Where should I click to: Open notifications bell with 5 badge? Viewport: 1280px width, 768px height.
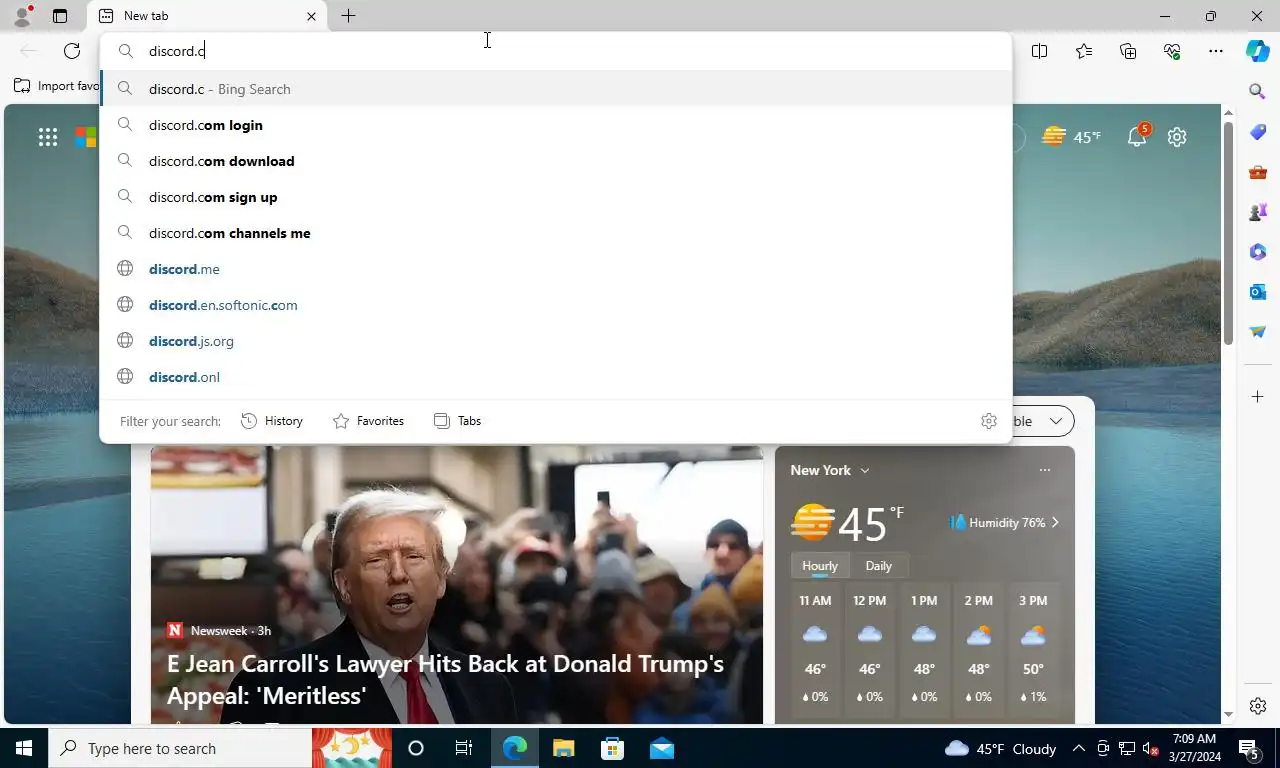click(x=1138, y=136)
